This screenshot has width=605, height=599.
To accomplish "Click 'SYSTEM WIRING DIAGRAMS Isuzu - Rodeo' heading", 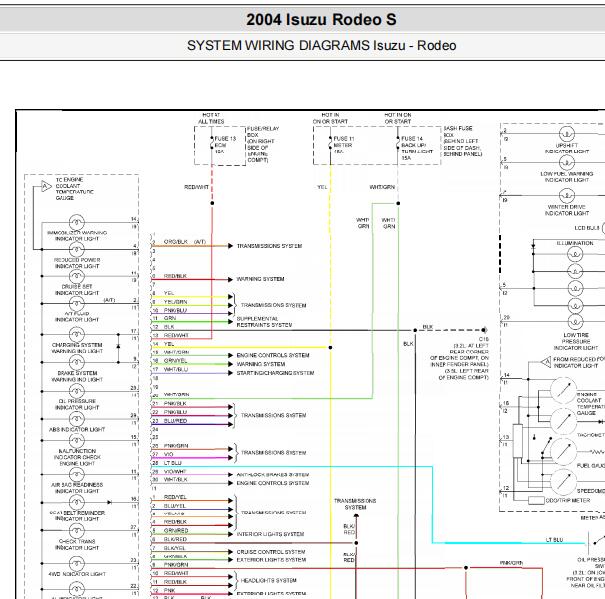I will 321,46.
